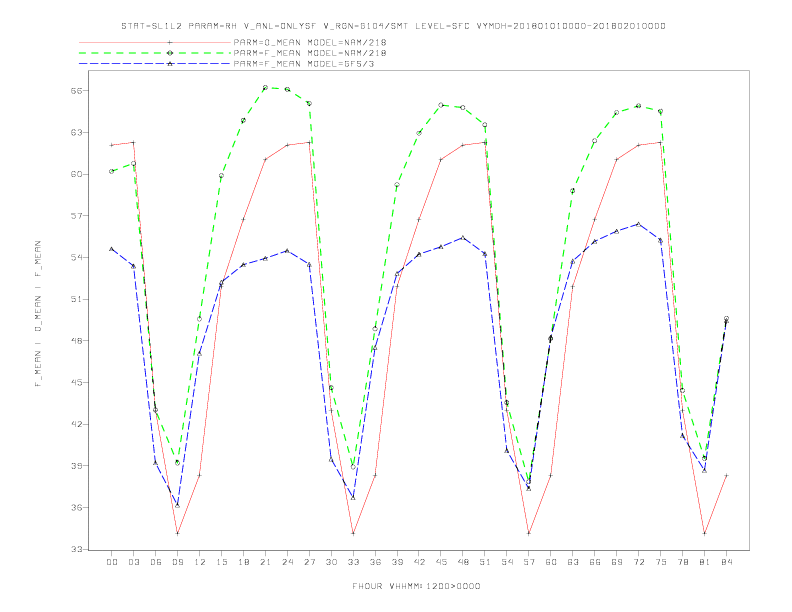Viewport: 792px width, 612px height.
Task: Click y-axis tick label 54
Action: coord(78,258)
